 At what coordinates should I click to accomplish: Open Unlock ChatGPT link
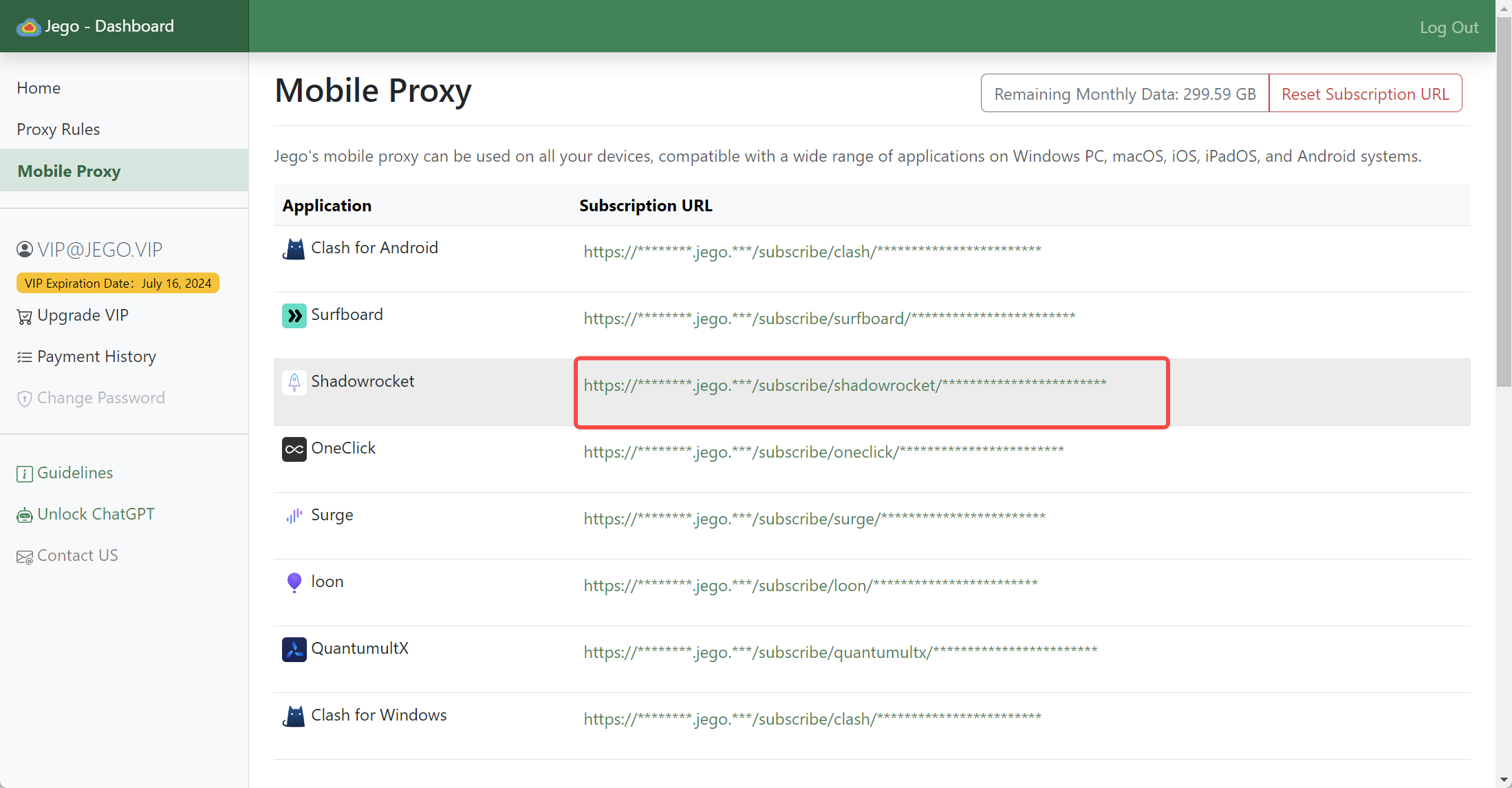pos(95,514)
